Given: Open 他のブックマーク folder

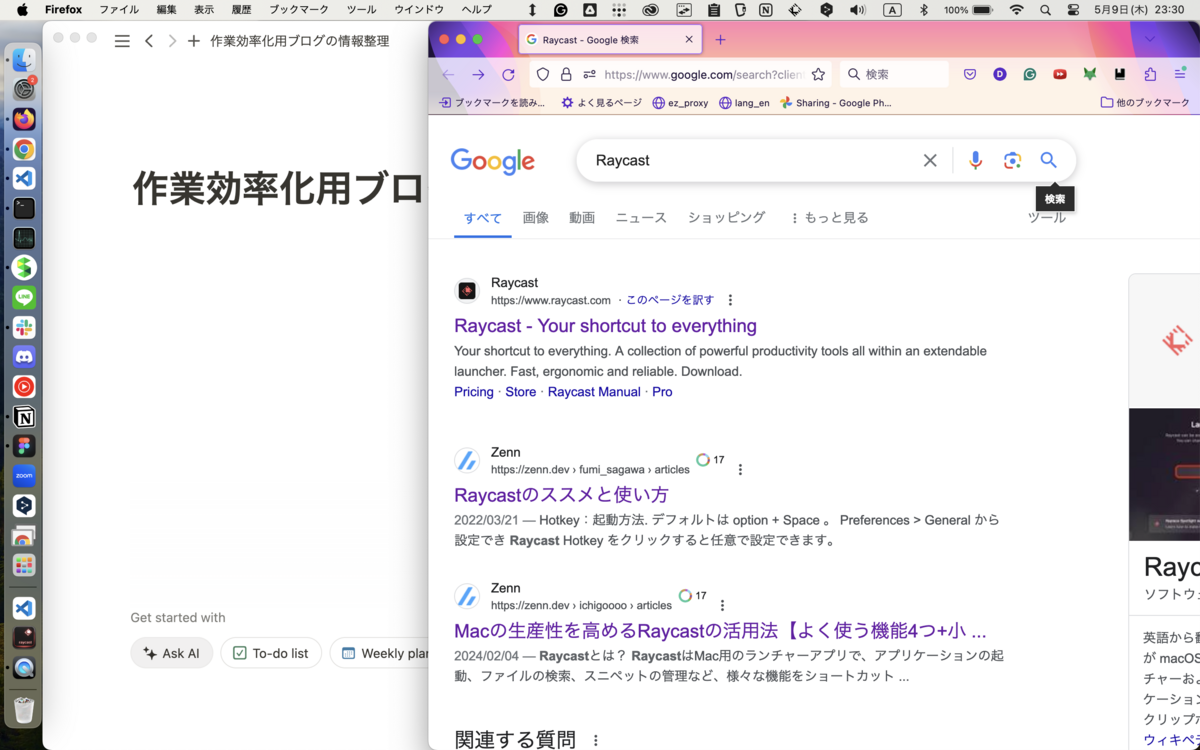Looking at the screenshot, I should coord(1145,102).
